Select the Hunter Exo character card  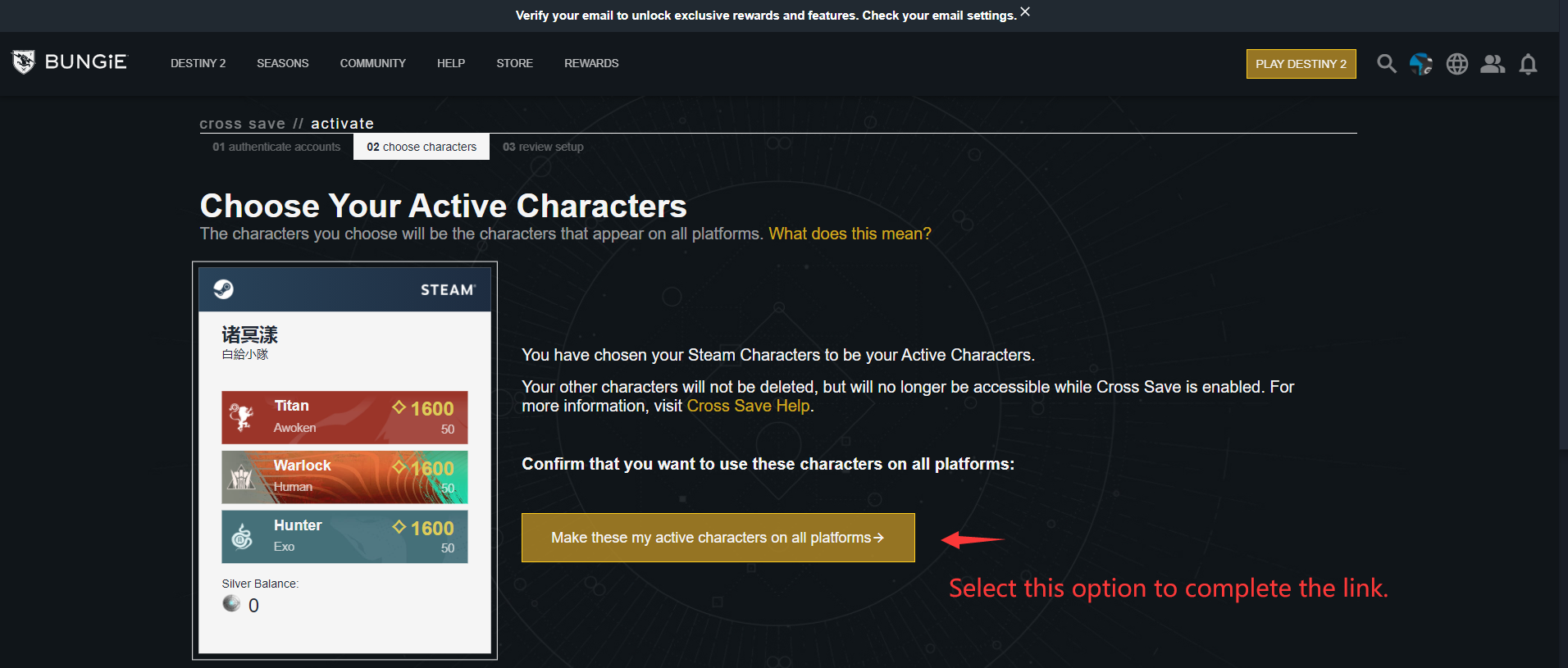[x=344, y=537]
